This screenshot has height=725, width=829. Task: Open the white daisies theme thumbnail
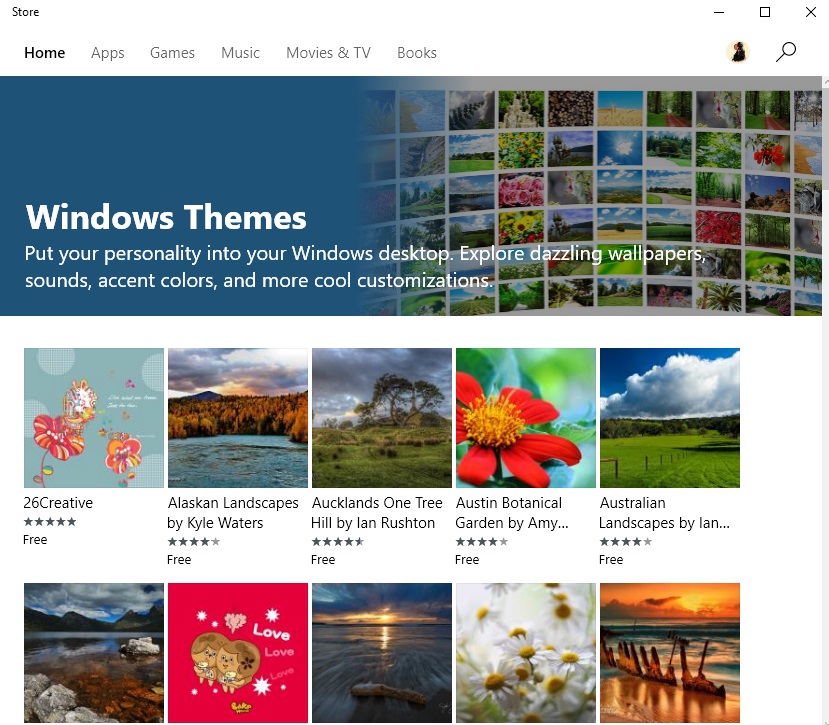click(526, 653)
